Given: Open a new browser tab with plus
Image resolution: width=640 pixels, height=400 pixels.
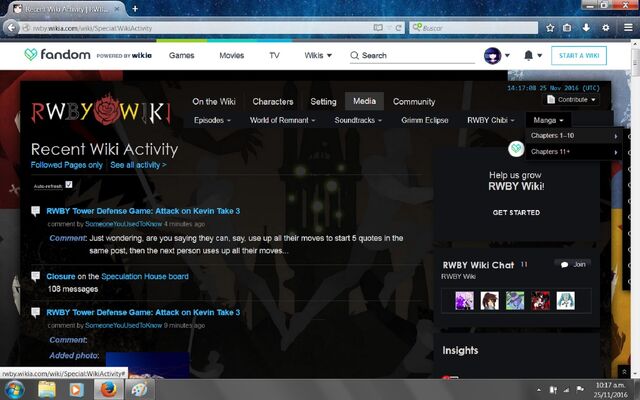Looking at the screenshot, I should 135,9.
